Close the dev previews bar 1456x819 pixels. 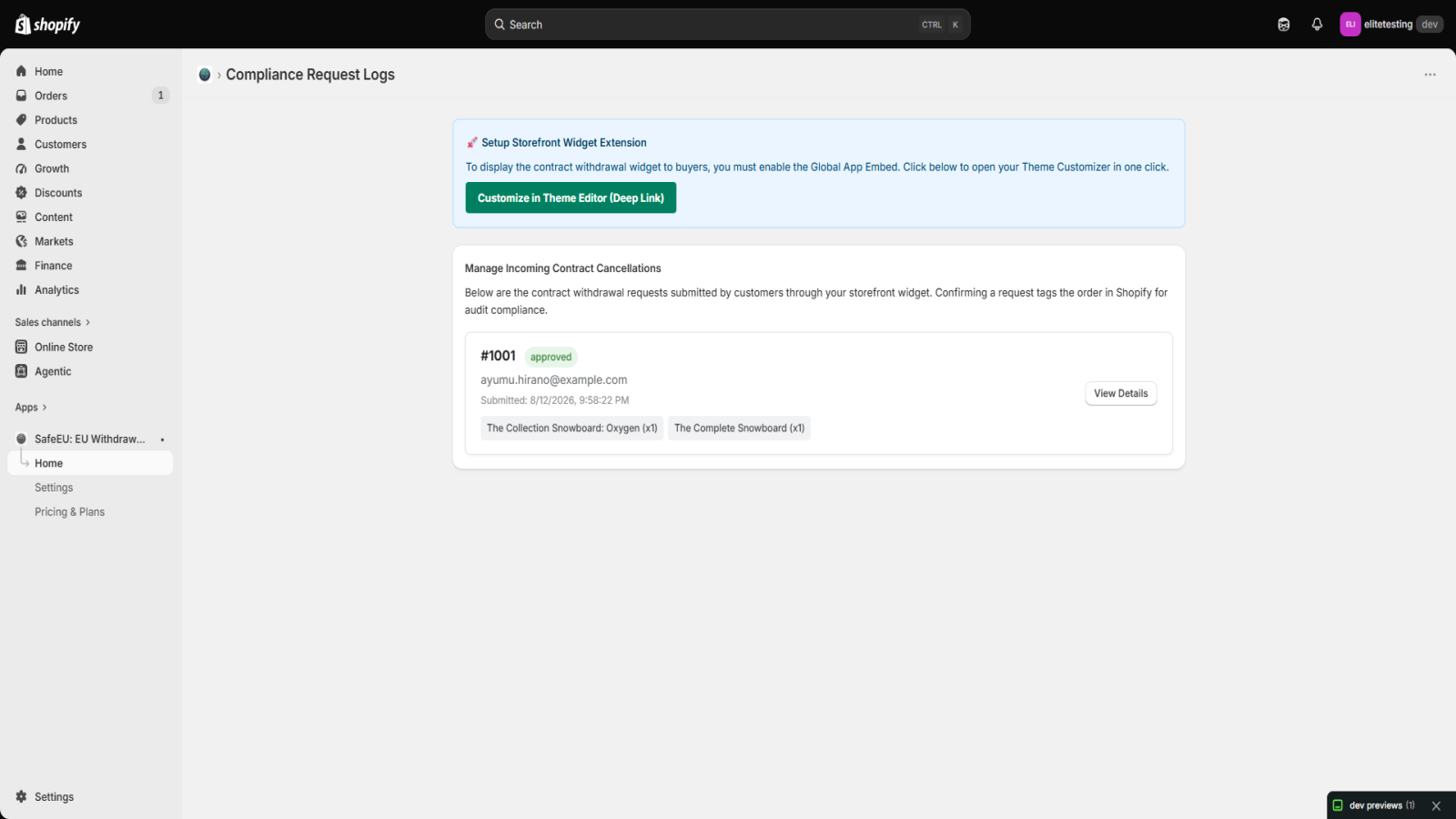point(1436,806)
